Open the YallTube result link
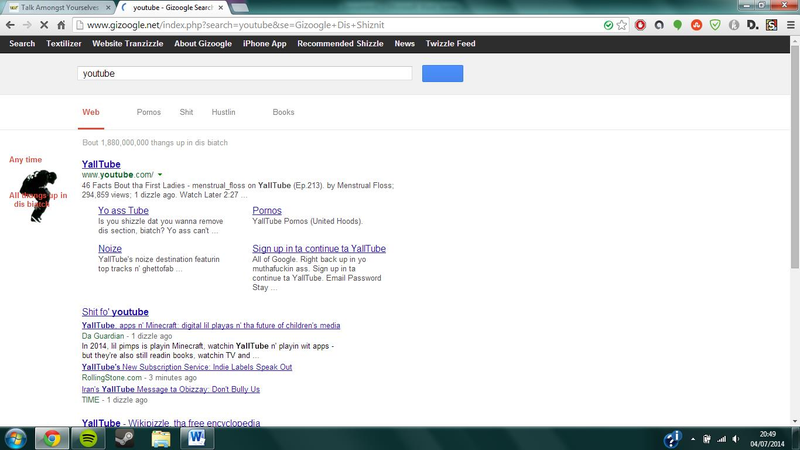 pyautogui.click(x=101, y=164)
